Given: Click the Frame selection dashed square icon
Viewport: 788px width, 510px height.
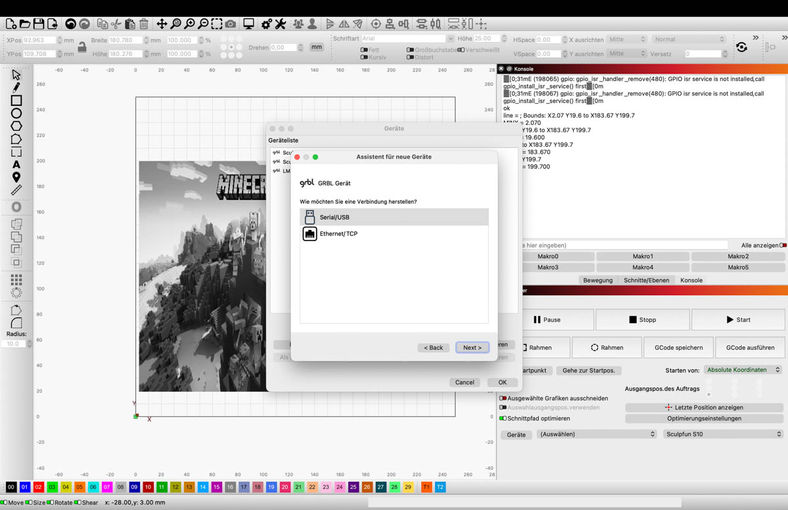Looking at the screenshot, I should [217, 24].
